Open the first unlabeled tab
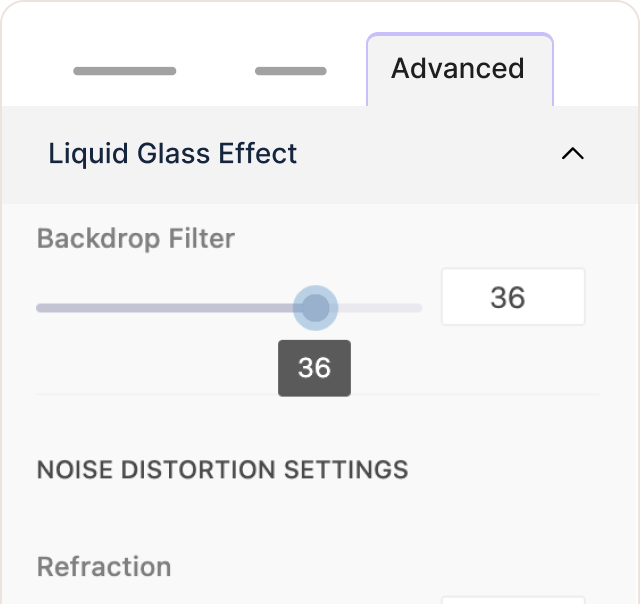The width and height of the screenshot is (640, 604). coord(125,71)
